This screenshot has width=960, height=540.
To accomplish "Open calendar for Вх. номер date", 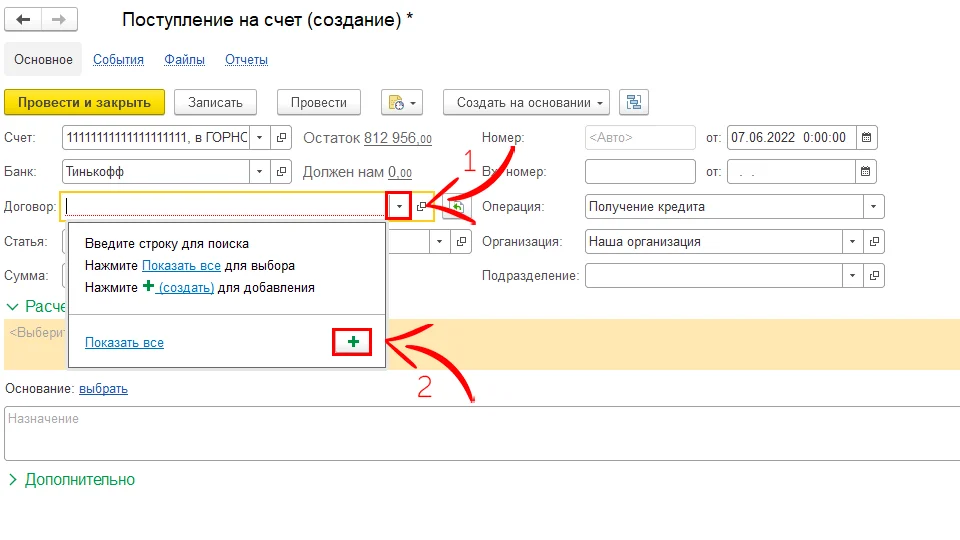I will tap(866, 171).
